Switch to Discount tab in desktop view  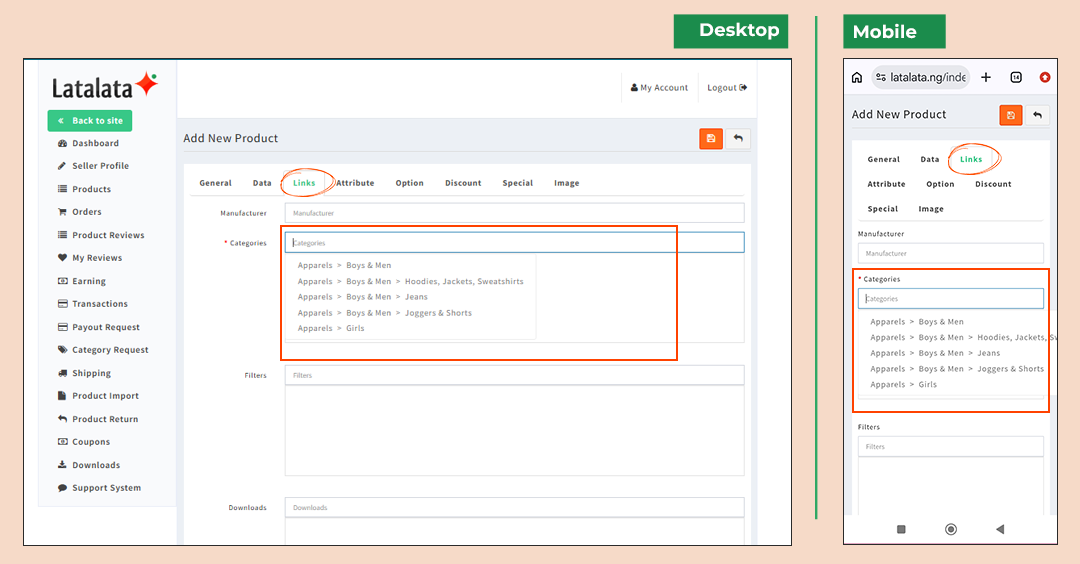[463, 183]
